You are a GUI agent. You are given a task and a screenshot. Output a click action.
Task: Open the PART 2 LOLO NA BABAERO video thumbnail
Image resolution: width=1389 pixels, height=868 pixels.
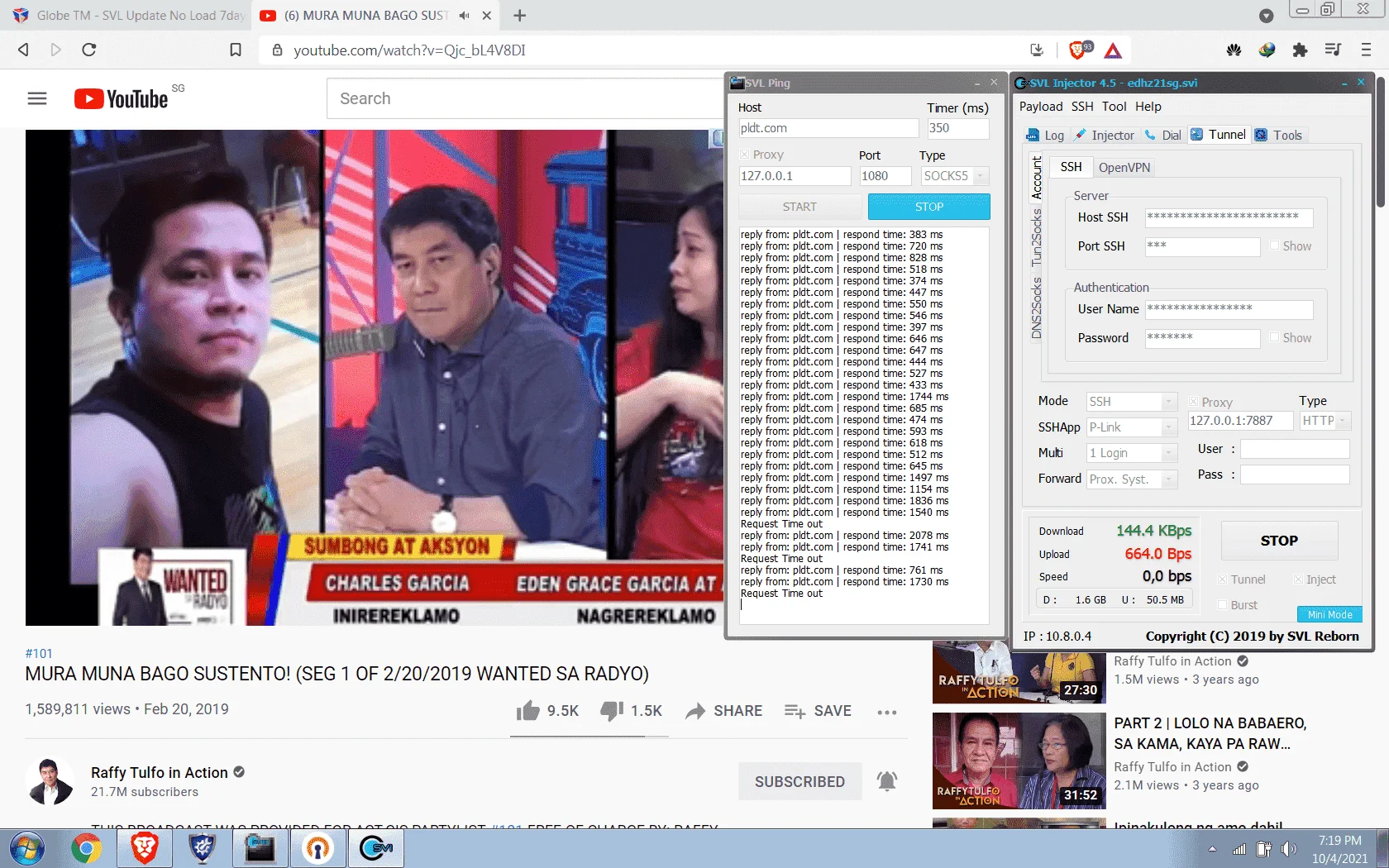click(1019, 761)
